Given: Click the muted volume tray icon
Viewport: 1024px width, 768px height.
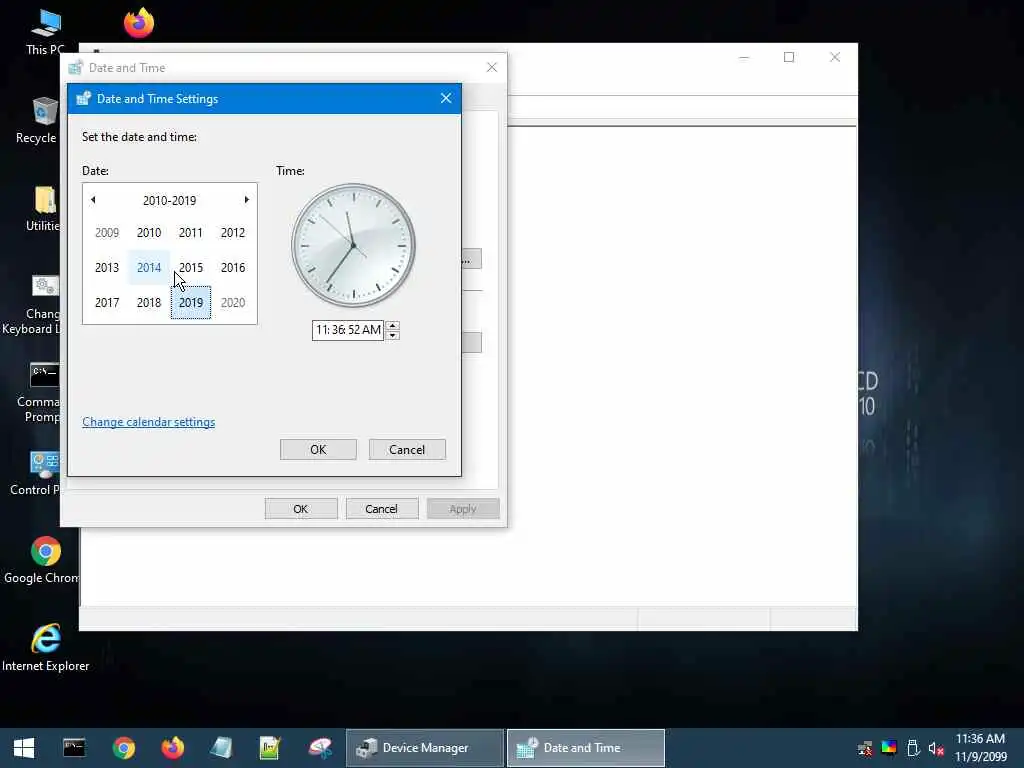Looking at the screenshot, I should click(x=936, y=749).
